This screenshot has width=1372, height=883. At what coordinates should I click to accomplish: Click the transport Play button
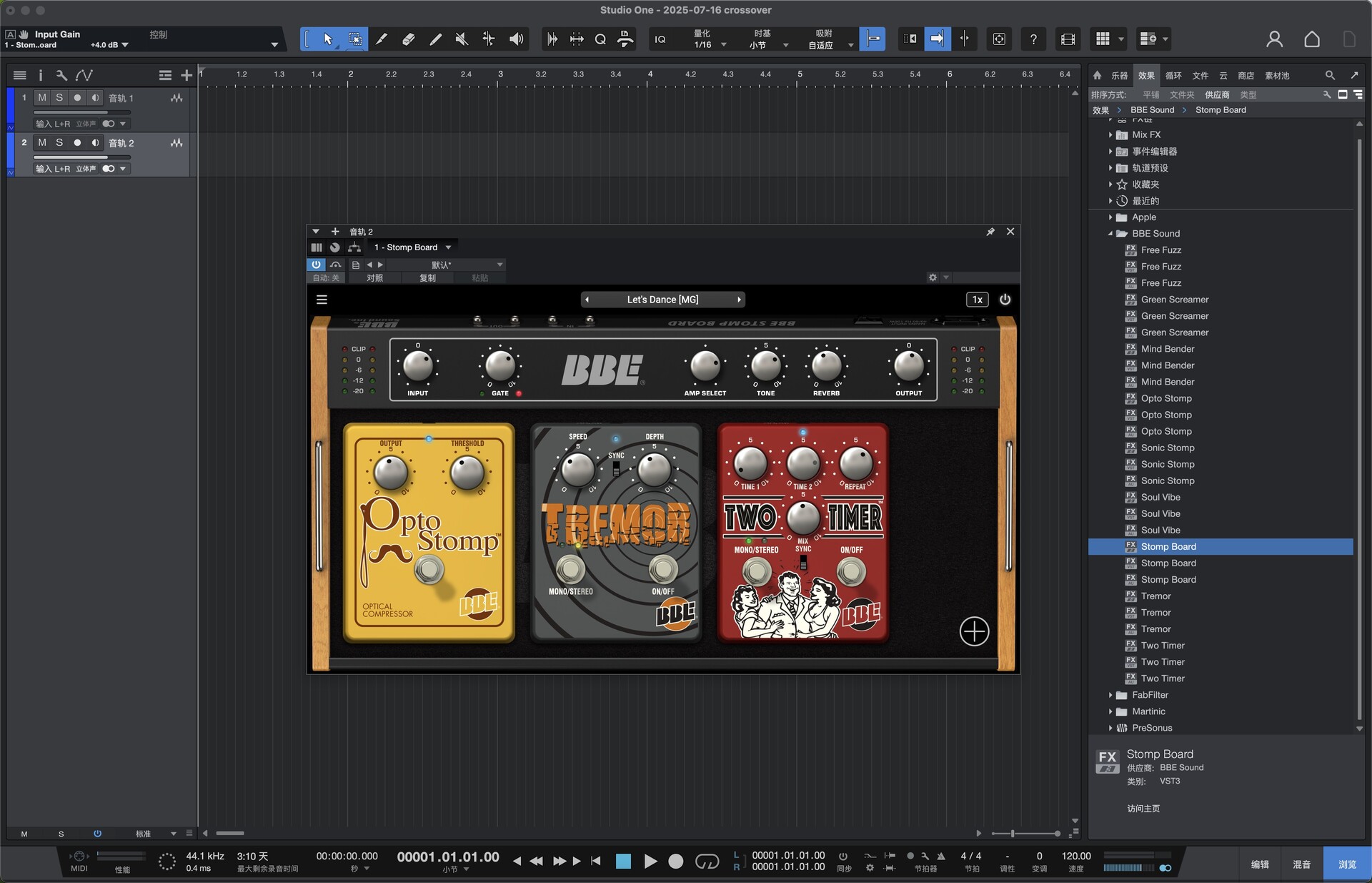point(650,862)
